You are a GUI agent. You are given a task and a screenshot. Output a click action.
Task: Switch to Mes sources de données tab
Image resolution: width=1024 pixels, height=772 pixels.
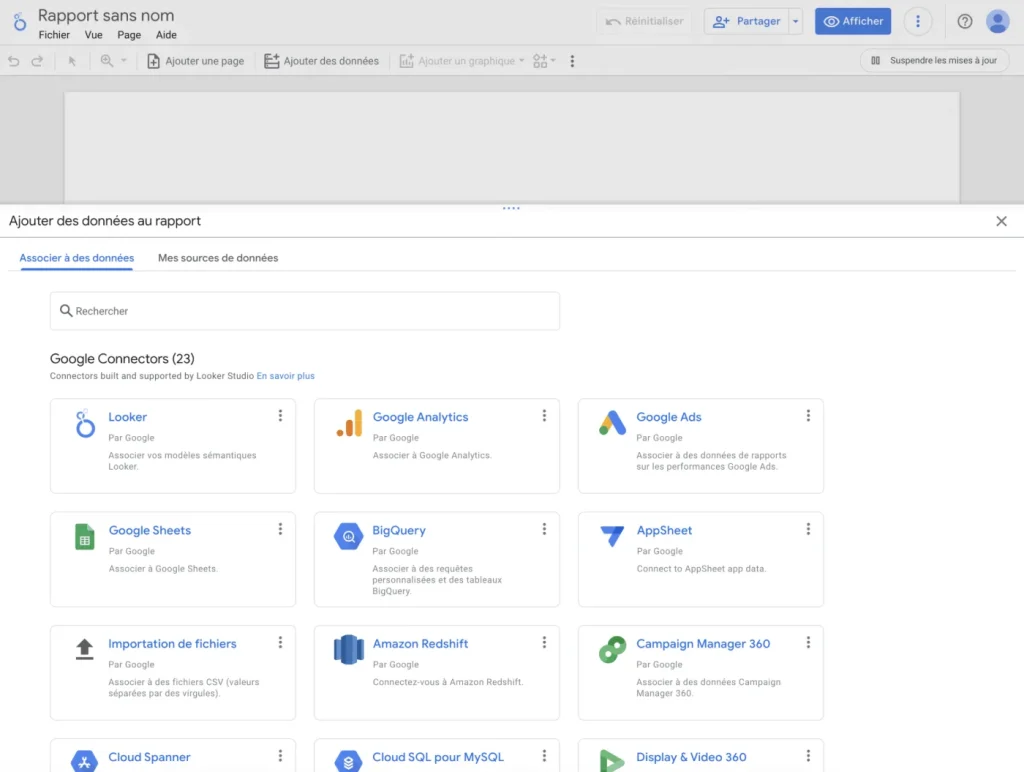(218, 258)
